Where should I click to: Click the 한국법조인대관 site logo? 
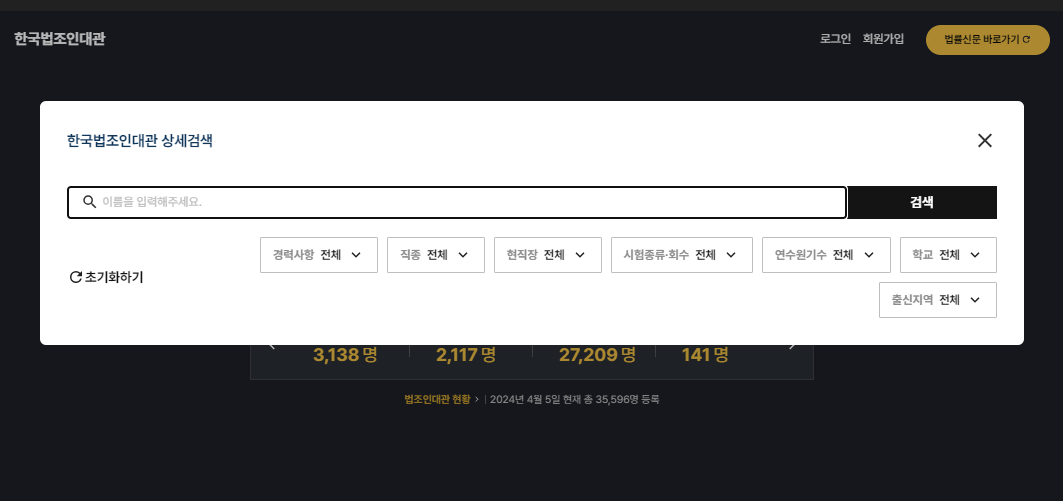click(60, 39)
